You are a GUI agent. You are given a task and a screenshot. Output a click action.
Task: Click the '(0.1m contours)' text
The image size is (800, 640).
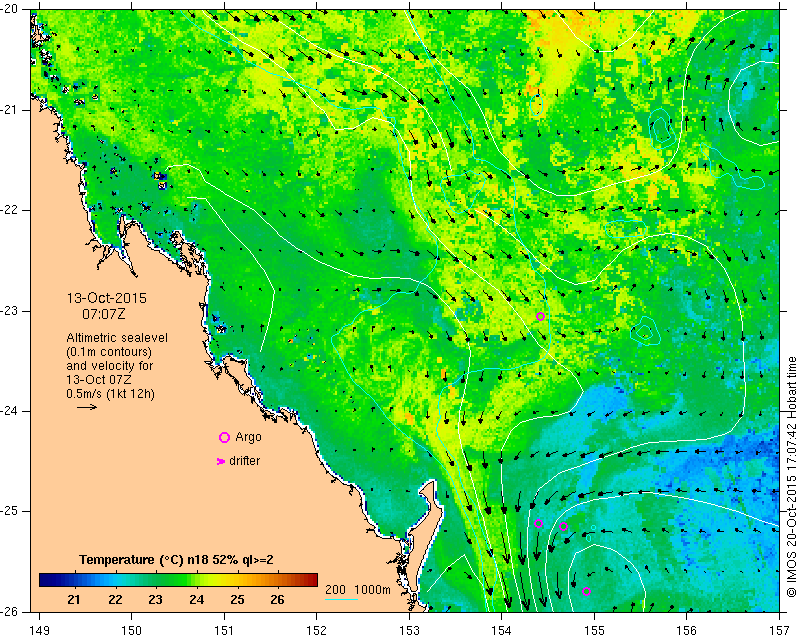point(109,352)
